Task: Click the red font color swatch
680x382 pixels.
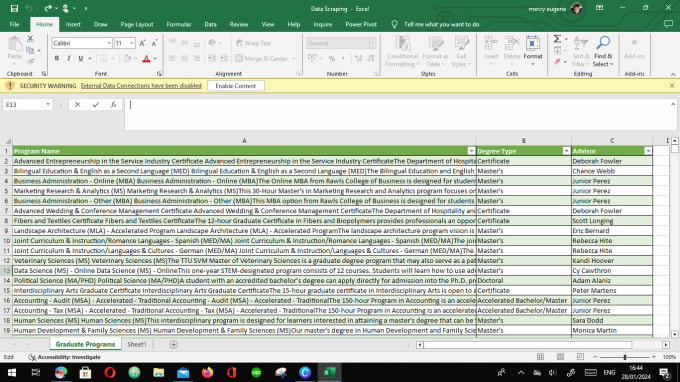Action: (146, 59)
